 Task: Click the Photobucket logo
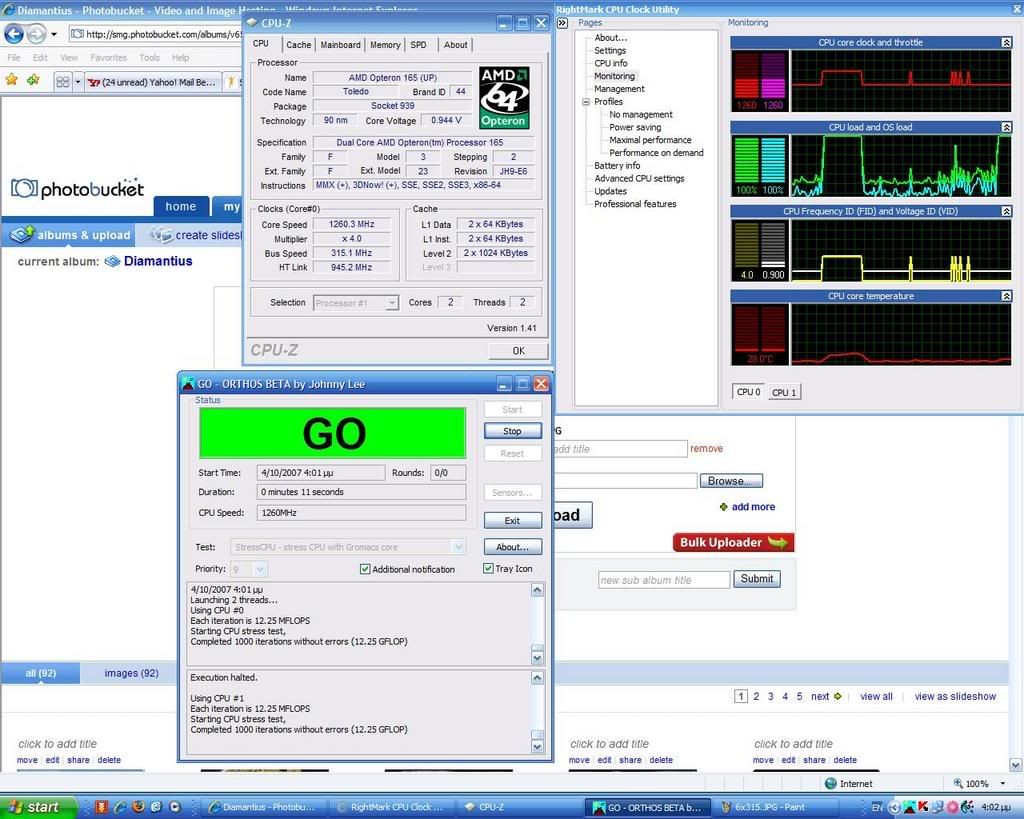[77, 189]
